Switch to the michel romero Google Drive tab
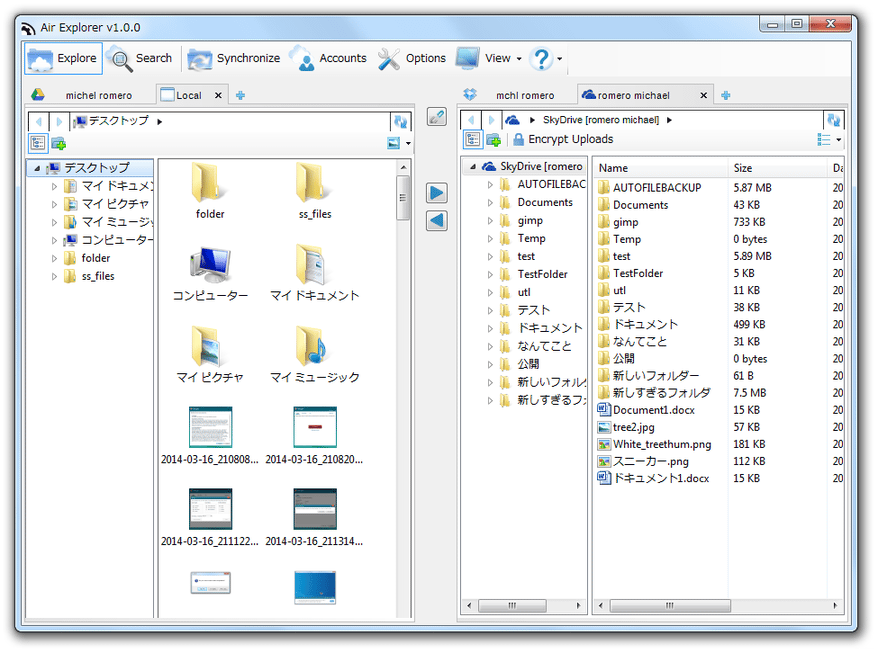The width and height of the screenshot is (878, 653). click(x=90, y=95)
